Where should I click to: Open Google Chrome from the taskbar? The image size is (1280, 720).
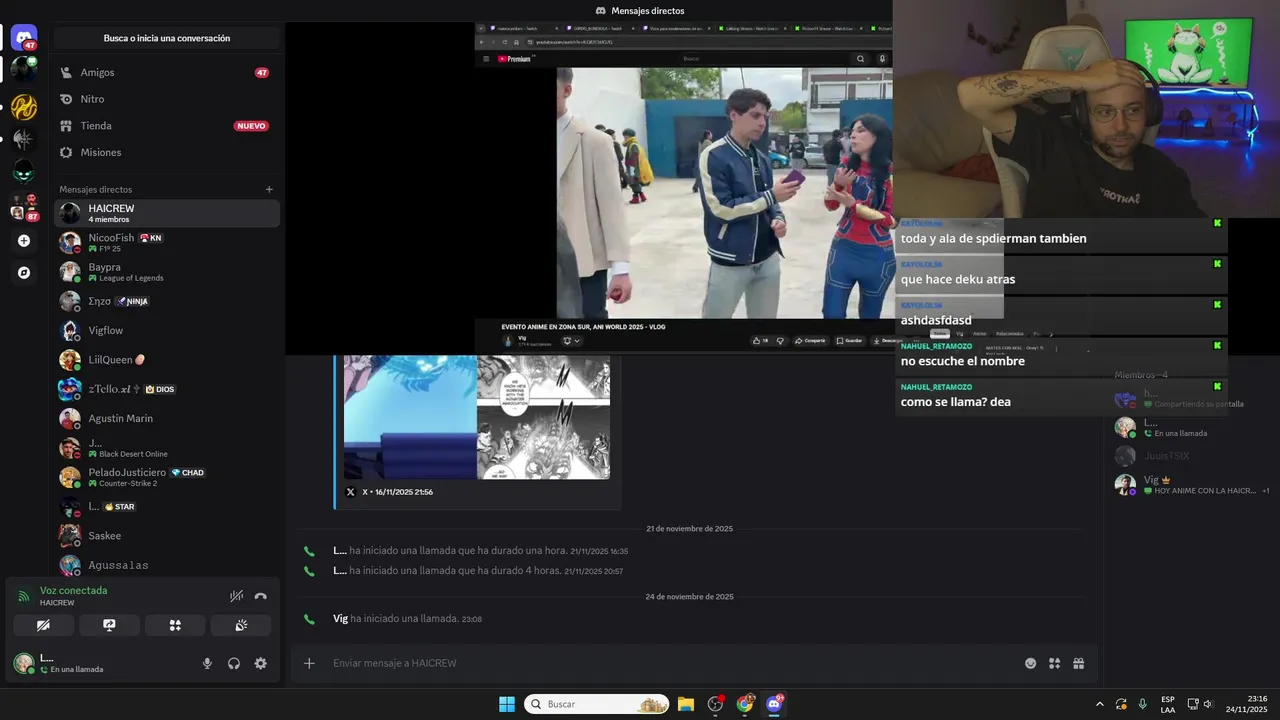click(x=745, y=704)
